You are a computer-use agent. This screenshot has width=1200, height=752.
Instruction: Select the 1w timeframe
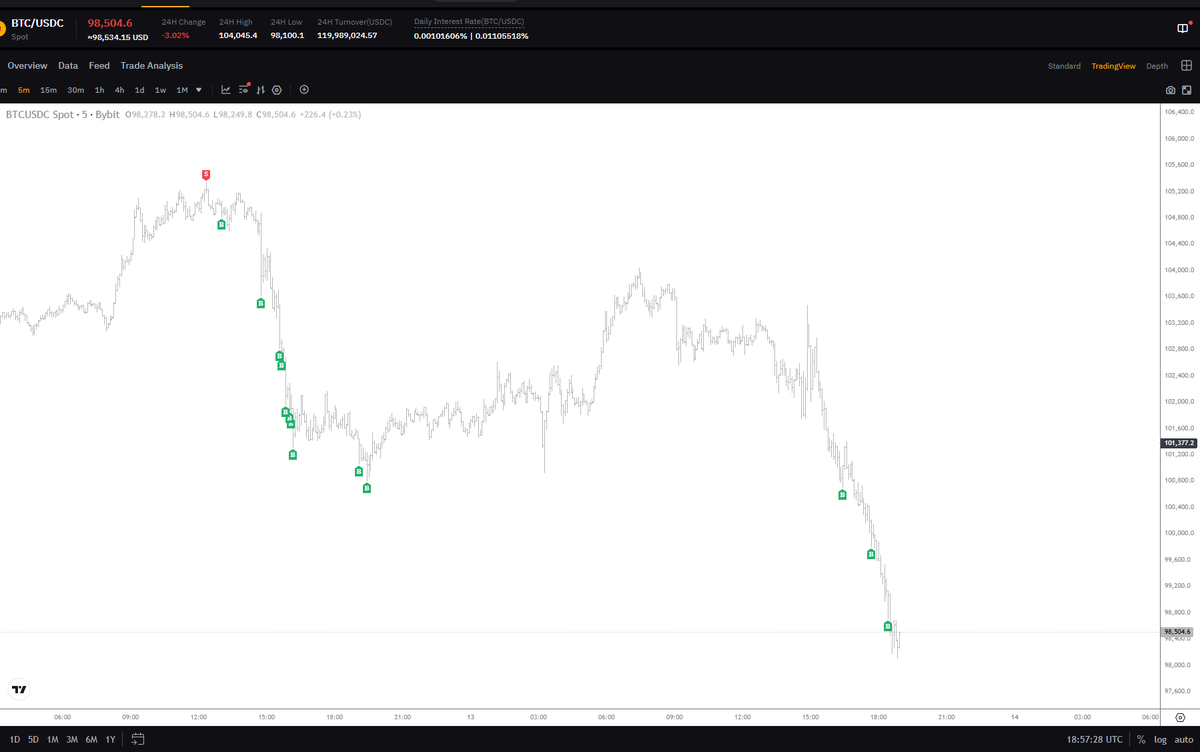[160, 90]
